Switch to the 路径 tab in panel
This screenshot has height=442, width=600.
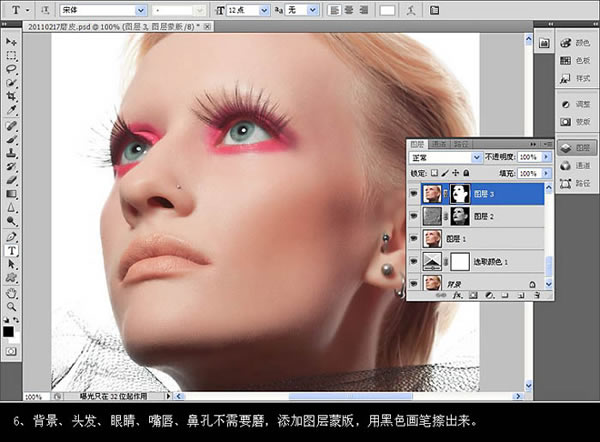(x=461, y=144)
